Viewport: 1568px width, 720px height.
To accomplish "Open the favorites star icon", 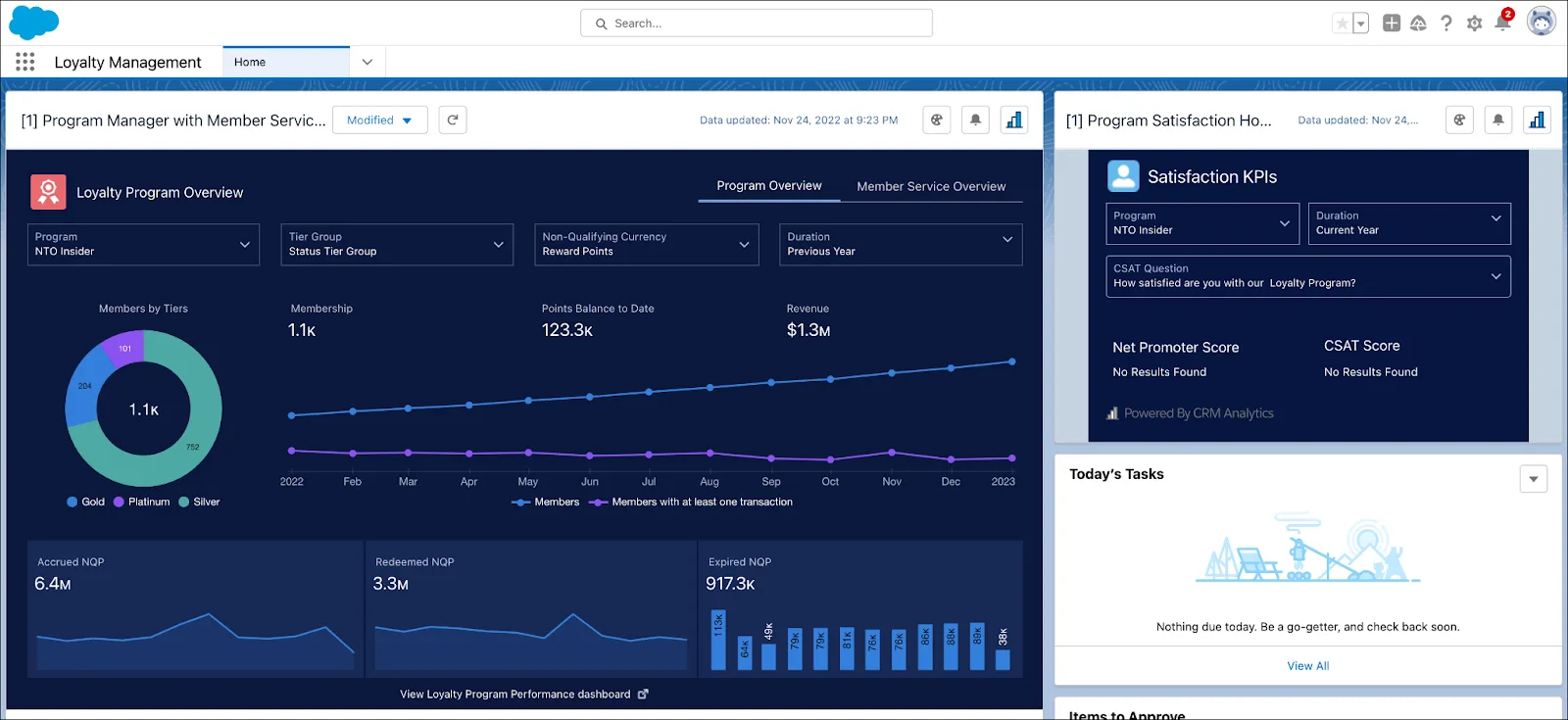I will (x=1342, y=24).
